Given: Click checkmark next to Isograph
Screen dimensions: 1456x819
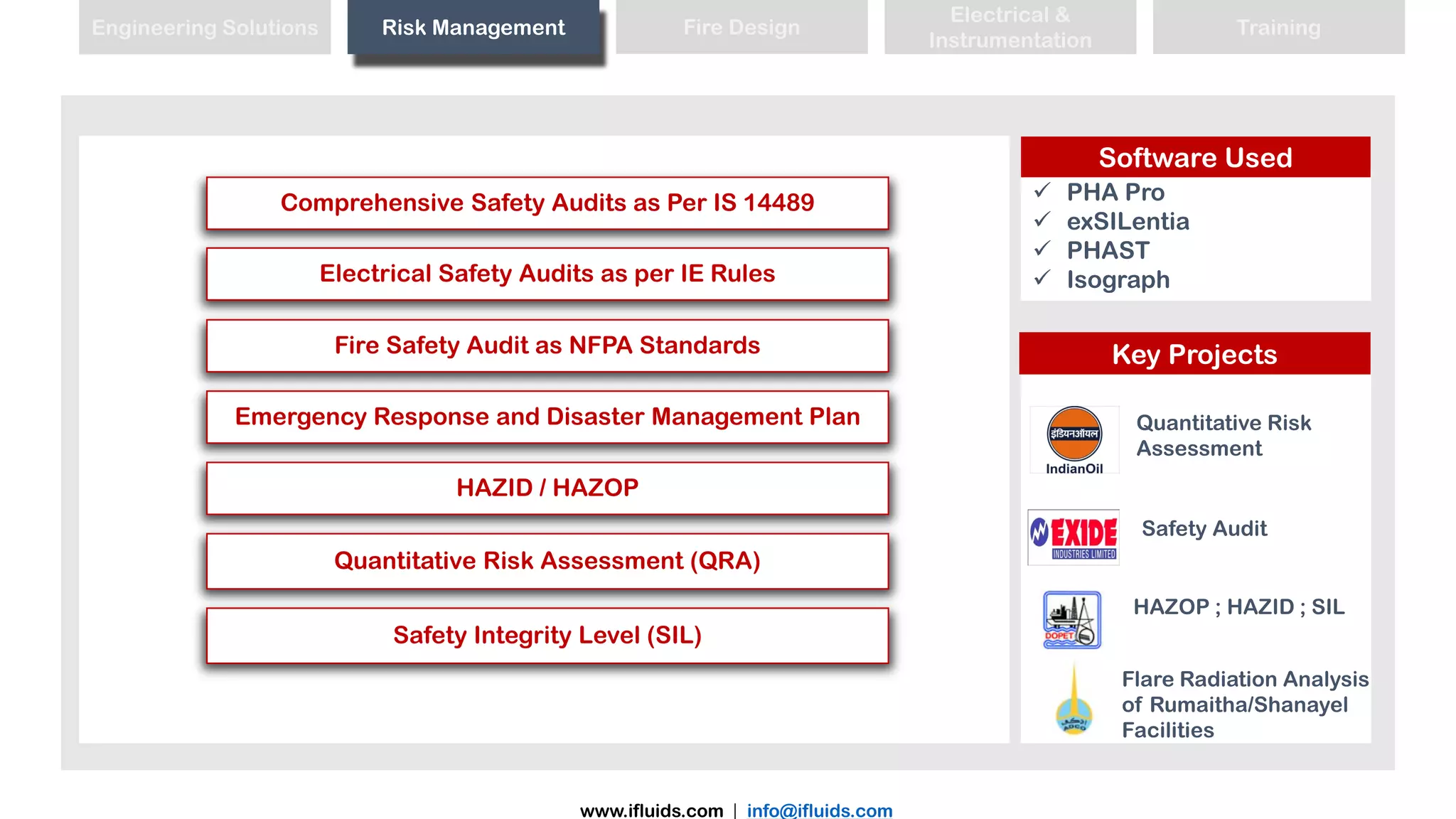Looking at the screenshot, I should point(1042,278).
